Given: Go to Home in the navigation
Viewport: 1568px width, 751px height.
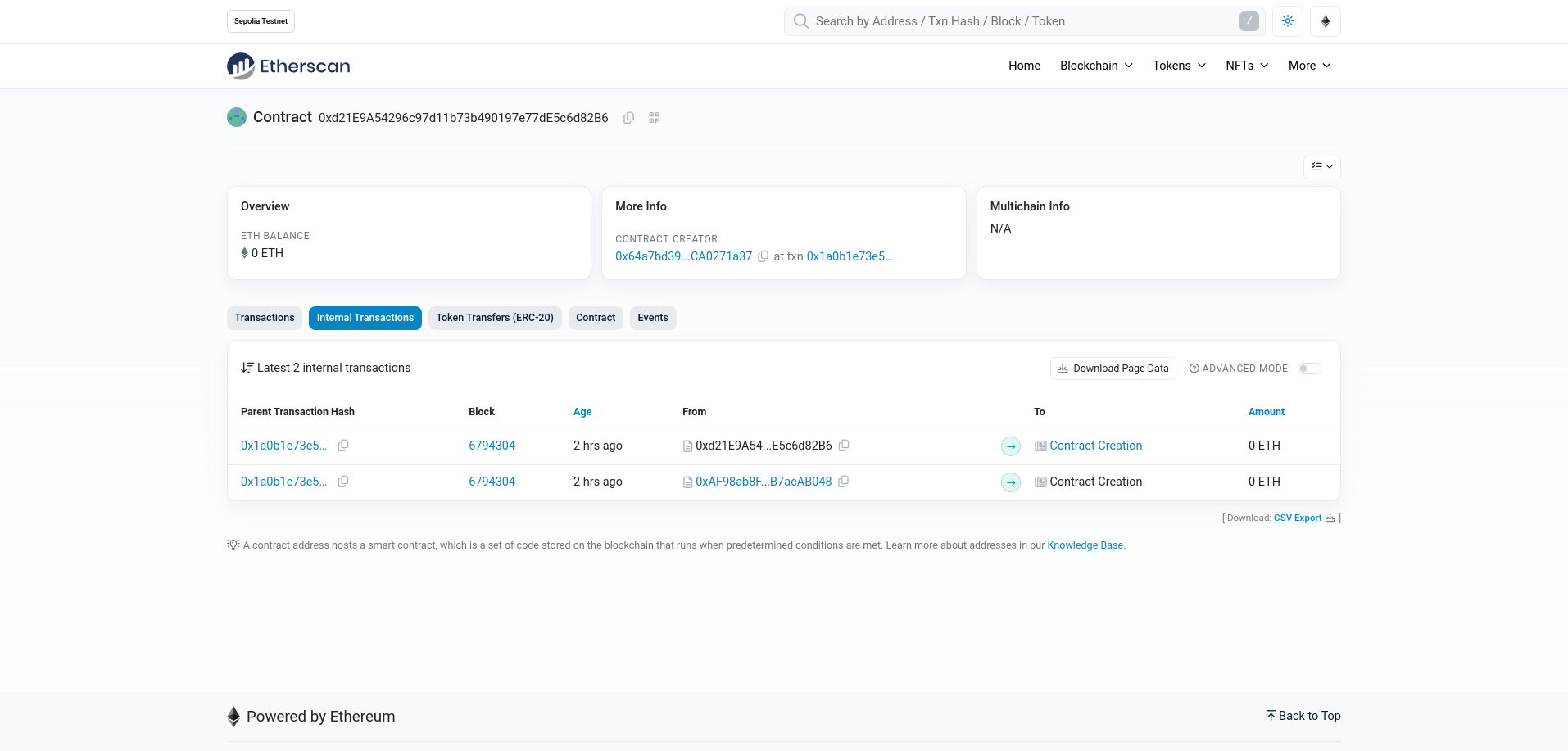Looking at the screenshot, I should [1024, 66].
